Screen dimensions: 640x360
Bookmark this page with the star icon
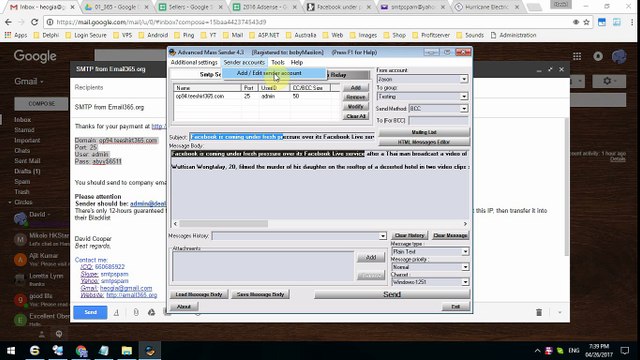(x=587, y=22)
